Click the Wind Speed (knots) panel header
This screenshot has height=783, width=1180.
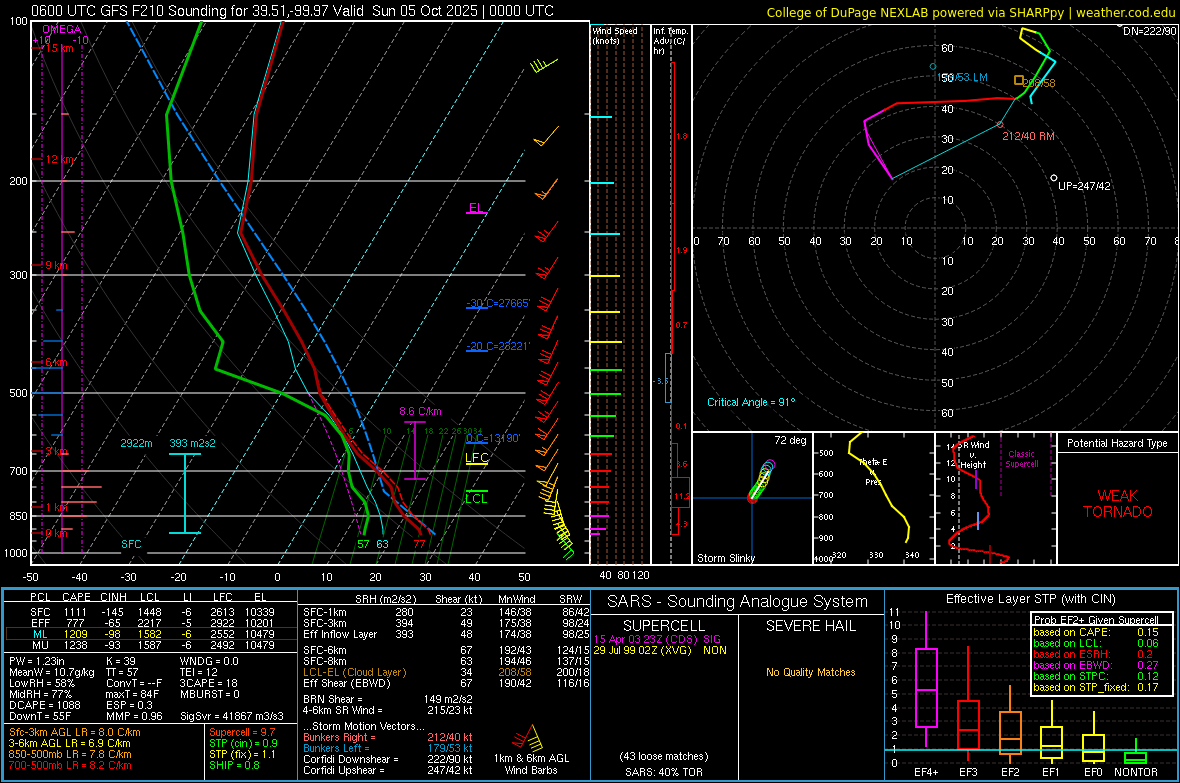point(614,35)
